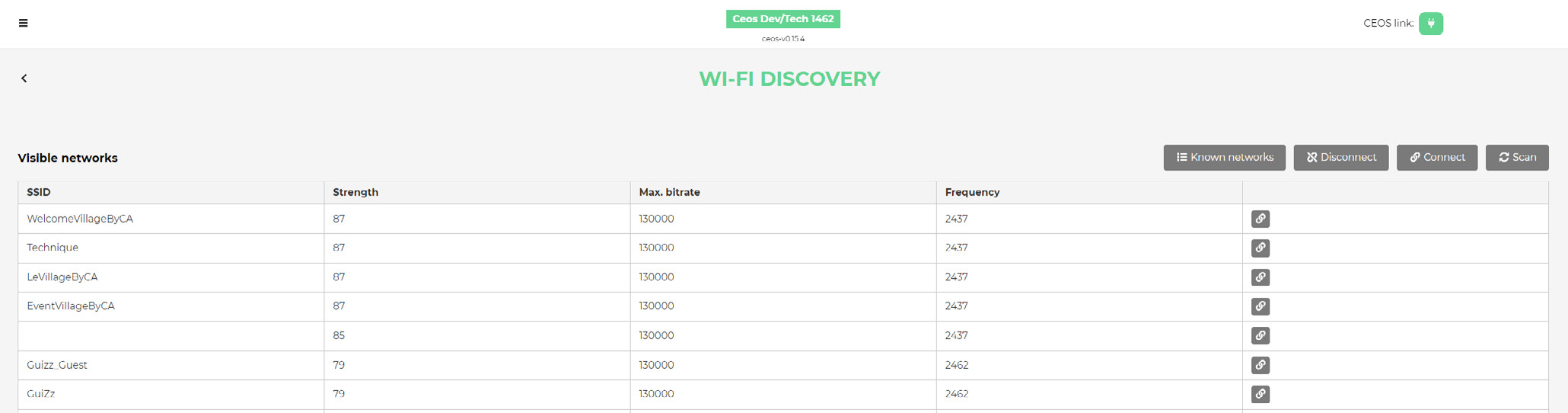This screenshot has height=413, width=1568.
Task: Click link icon for Technique network
Action: pyautogui.click(x=1260, y=248)
